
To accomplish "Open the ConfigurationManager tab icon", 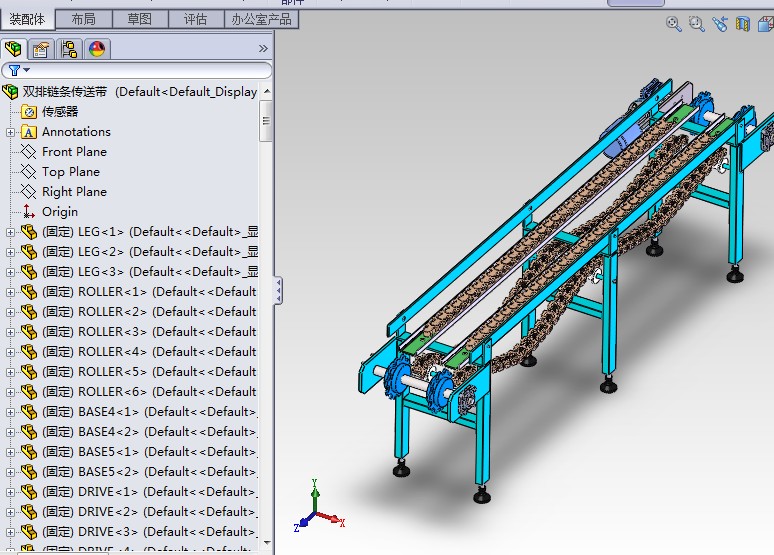I will pyautogui.click(x=69, y=49).
